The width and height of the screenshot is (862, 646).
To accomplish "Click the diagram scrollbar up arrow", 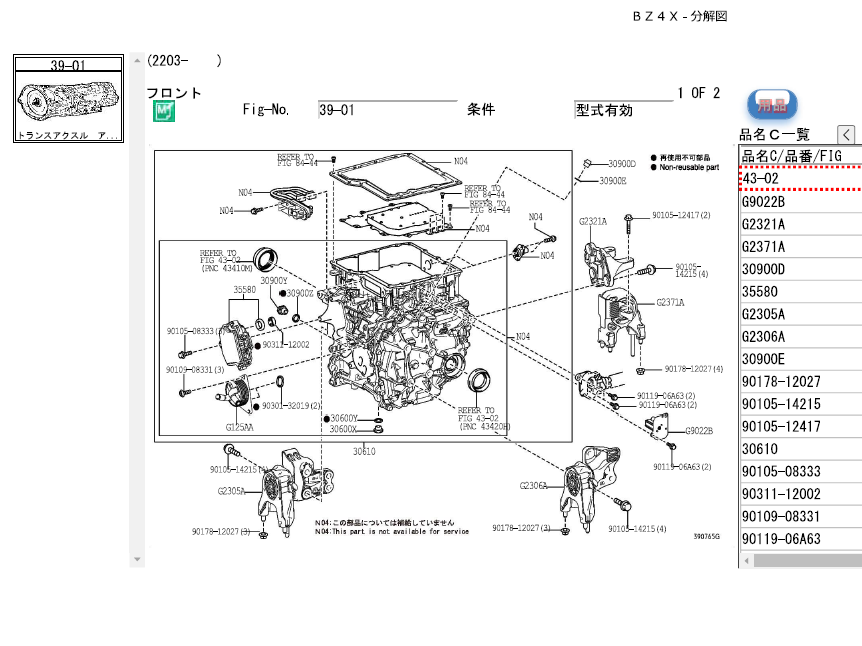I will pyautogui.click(x=137, y=60).
